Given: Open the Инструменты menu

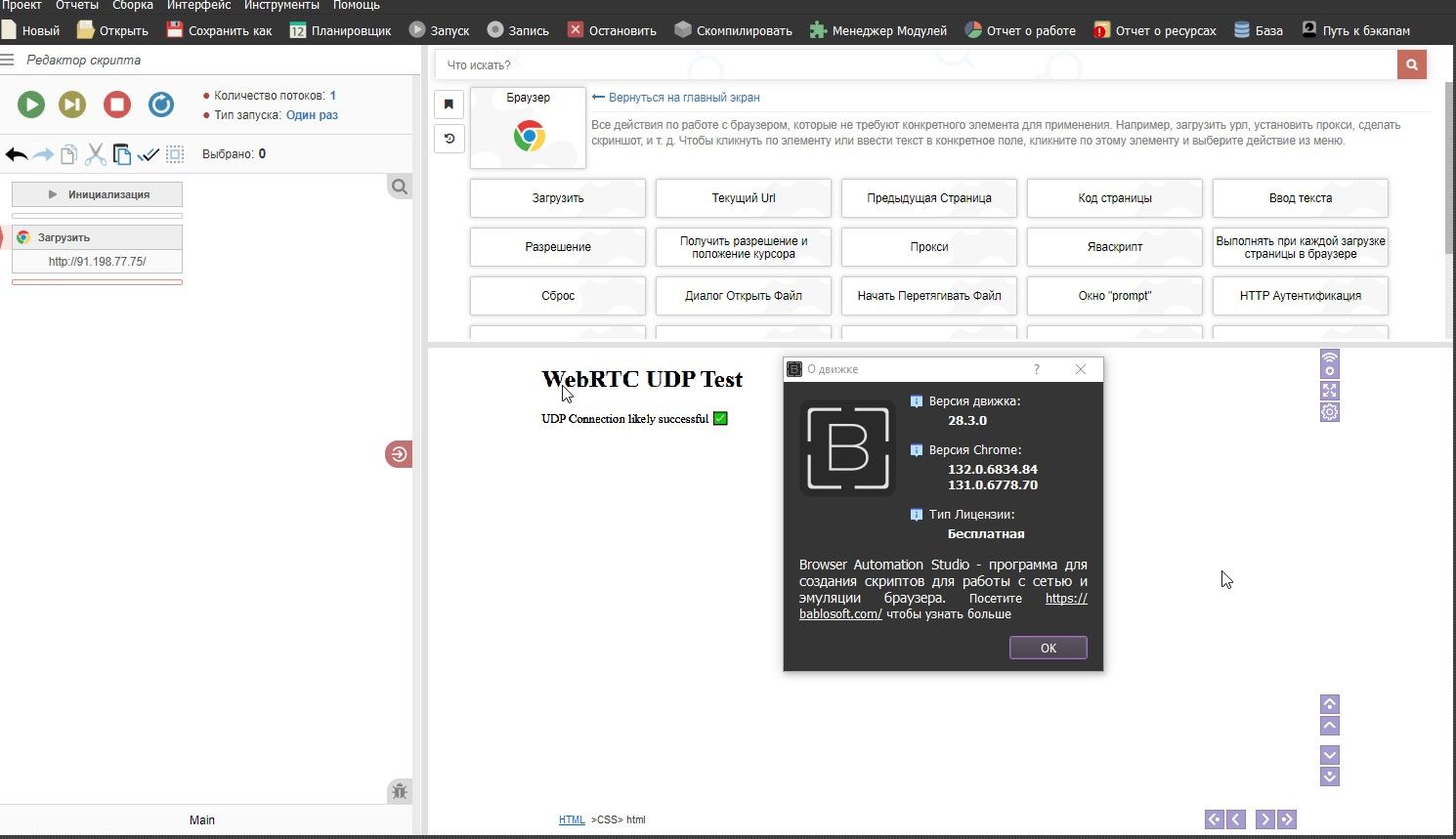Looking at the screenshot, I should tap(281, 5).
